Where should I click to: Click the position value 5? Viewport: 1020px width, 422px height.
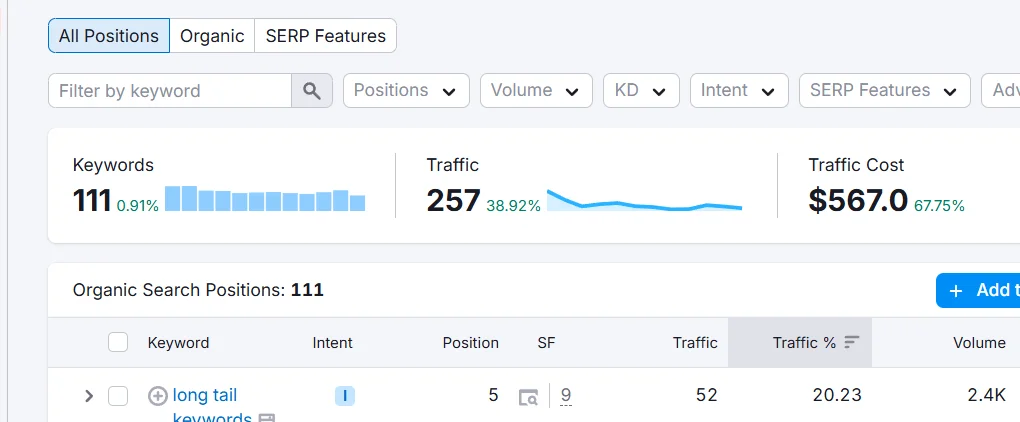point(493,395)
